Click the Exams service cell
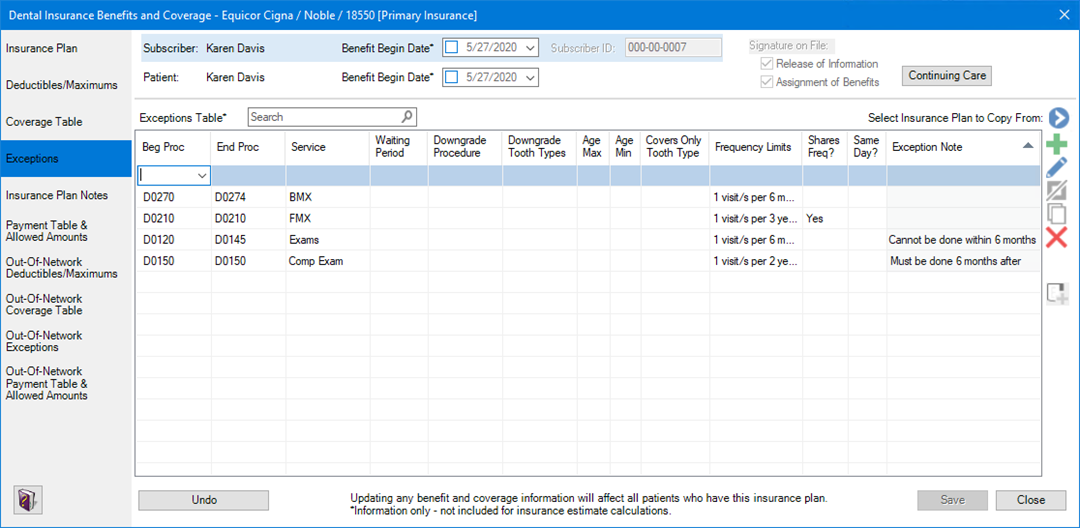 tap(328, 240)
